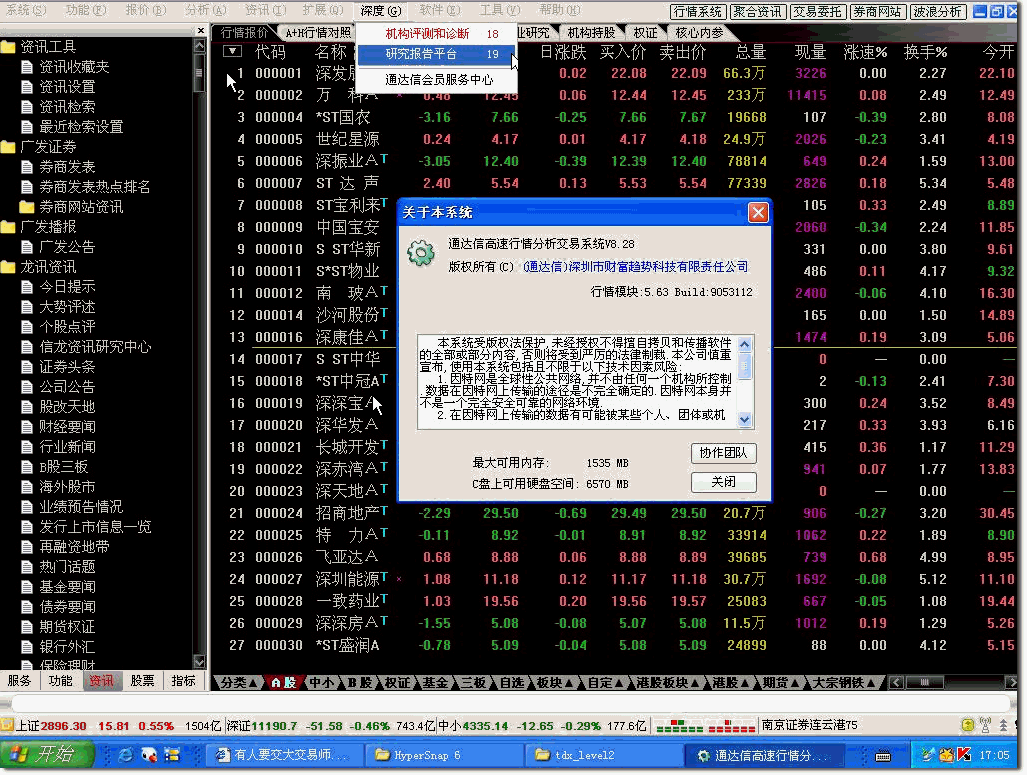Open the 分析(A) menu
Image resolution: width=1027 pixels, height=775 pixels.
[205, 10]
